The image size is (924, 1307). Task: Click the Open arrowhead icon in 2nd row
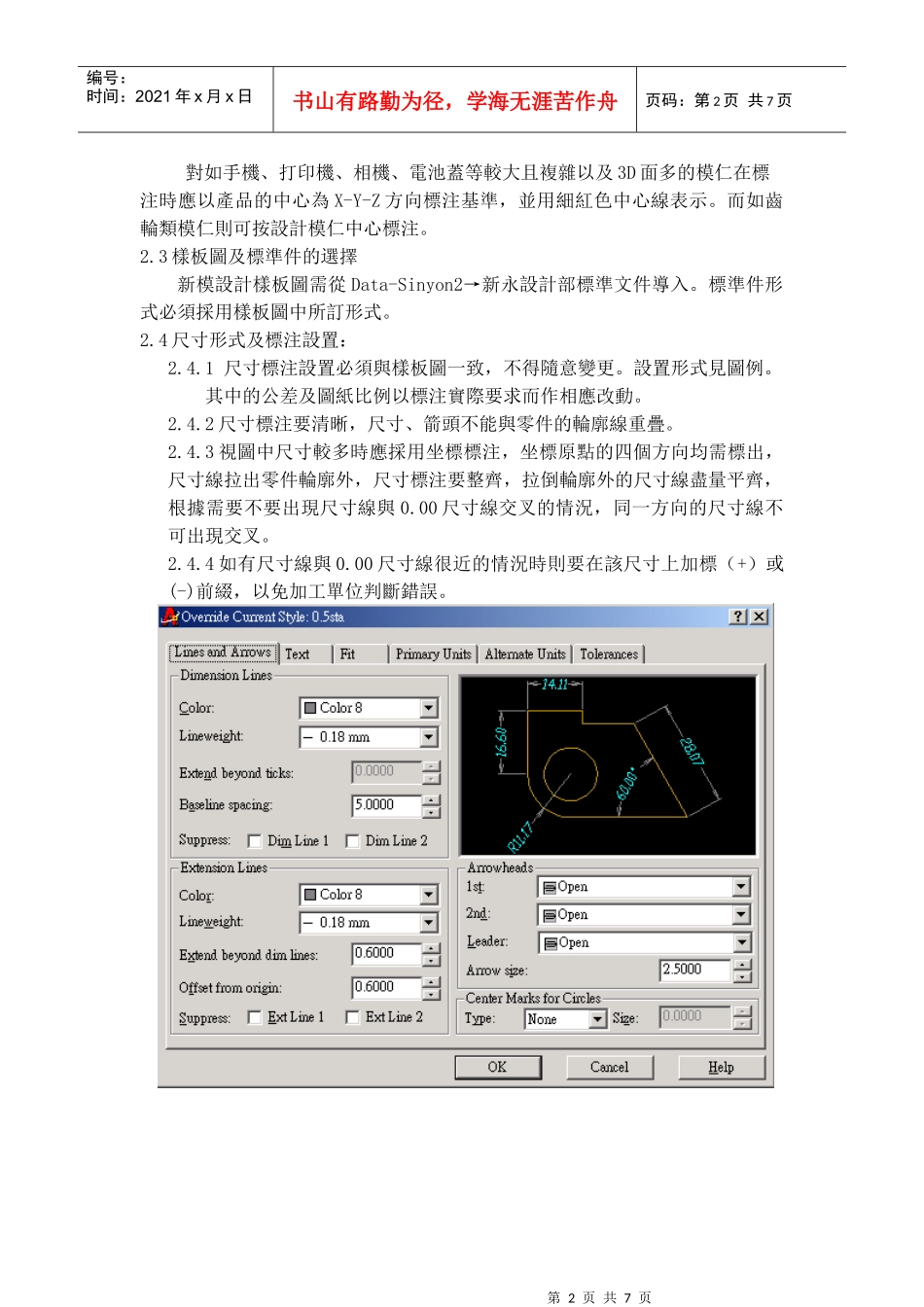tap(550, 915)
